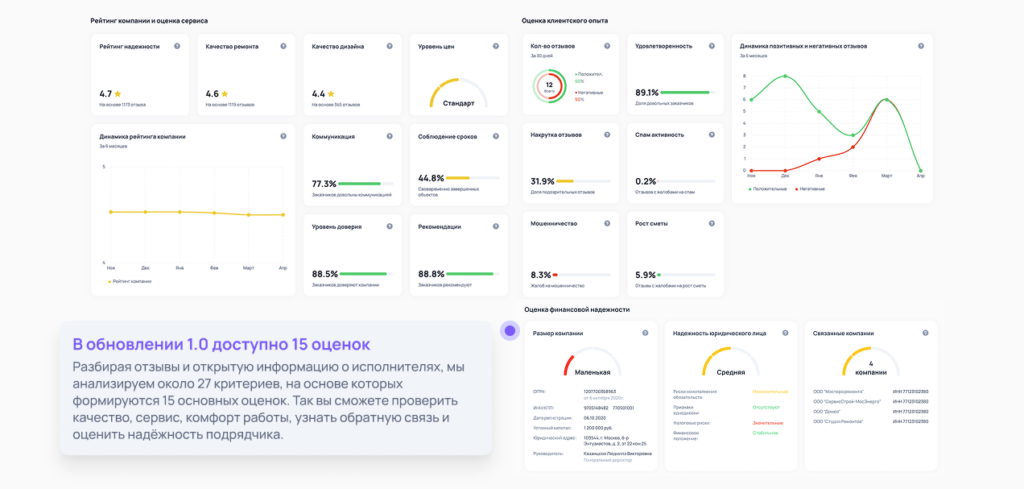Click the star next to rating 4.6
The height and width of the screenshot is (489, 1024).
(x=225, y=94)
